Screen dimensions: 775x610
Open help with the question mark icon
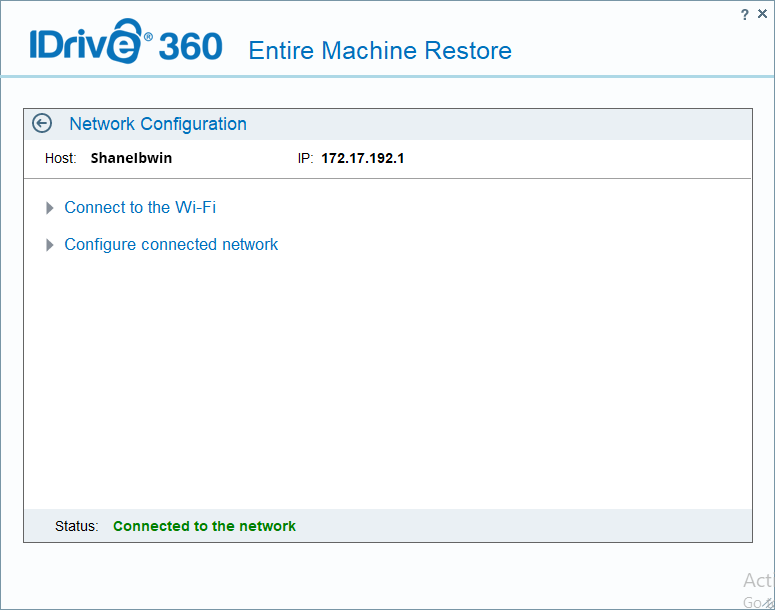745,15
